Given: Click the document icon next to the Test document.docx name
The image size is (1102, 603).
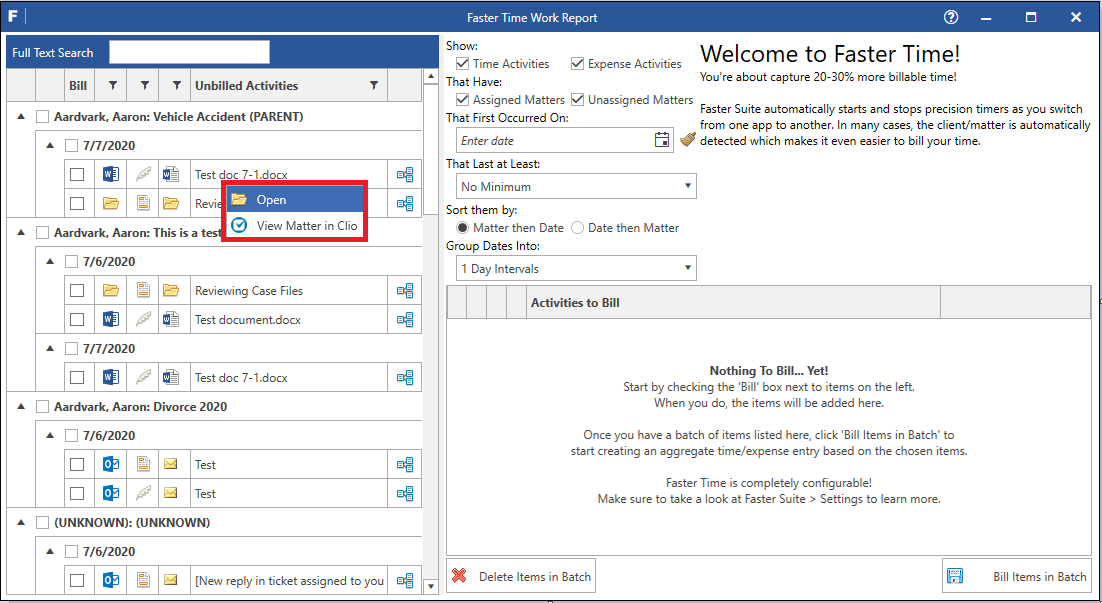Looking at the screenshot, I should tap(171, 320).
